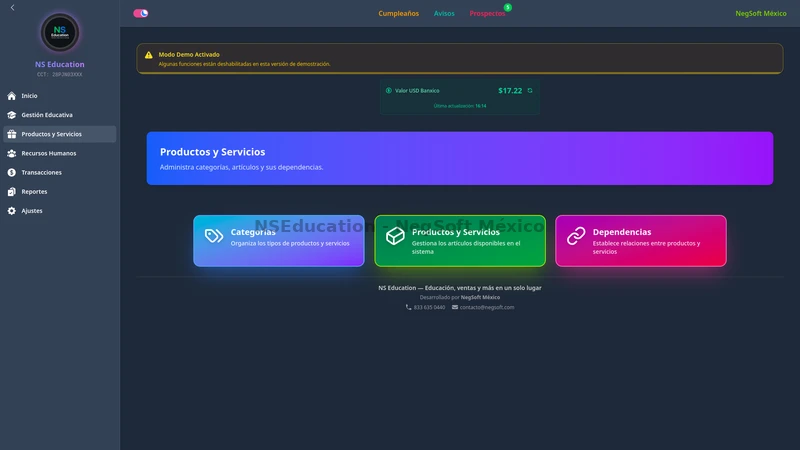Viewport: 800px width, 450px height.
Task: Click the NS Education name in sidebar
Action: pos(60,64)
